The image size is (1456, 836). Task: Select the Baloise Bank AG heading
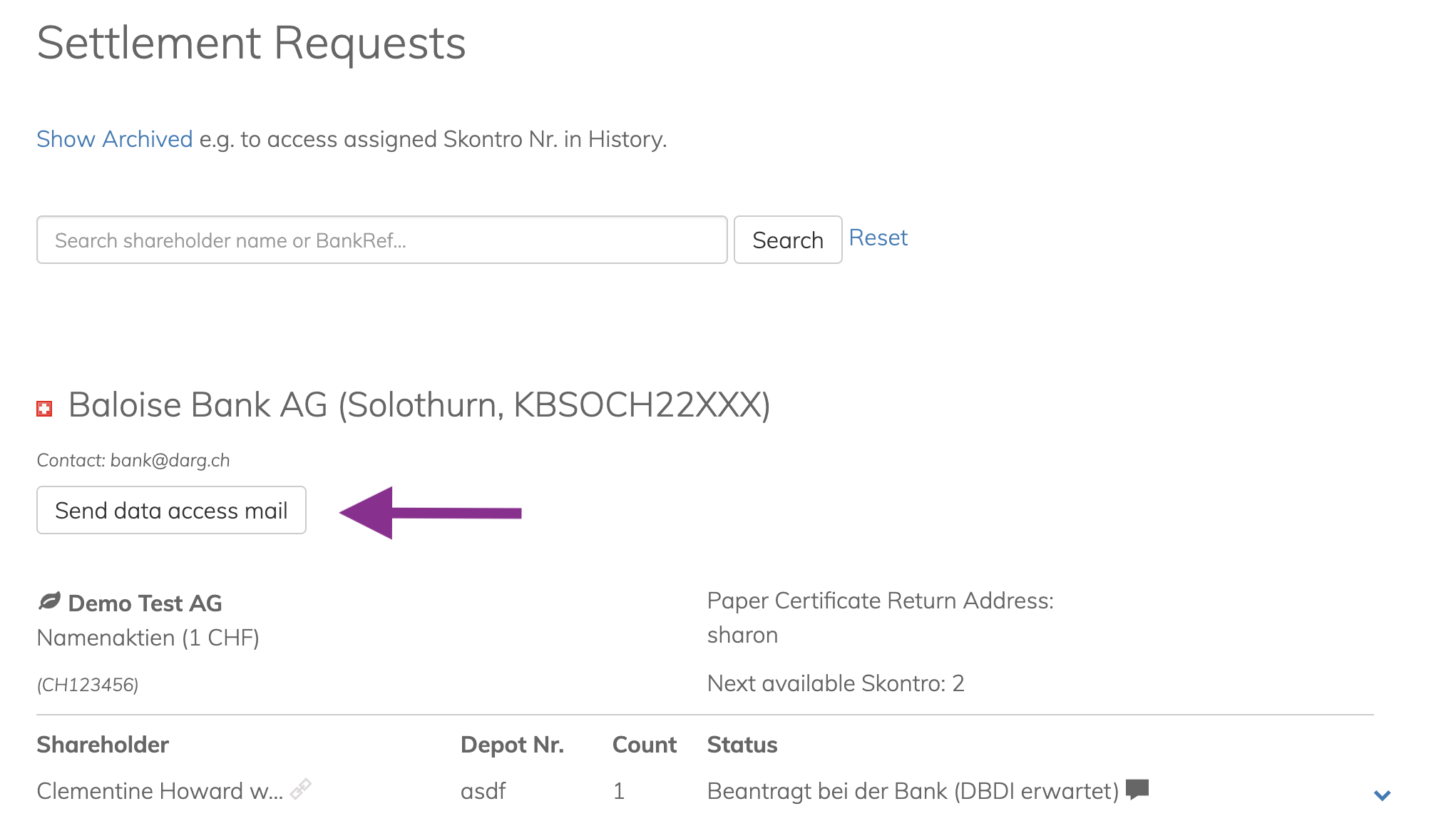(419, 405)
